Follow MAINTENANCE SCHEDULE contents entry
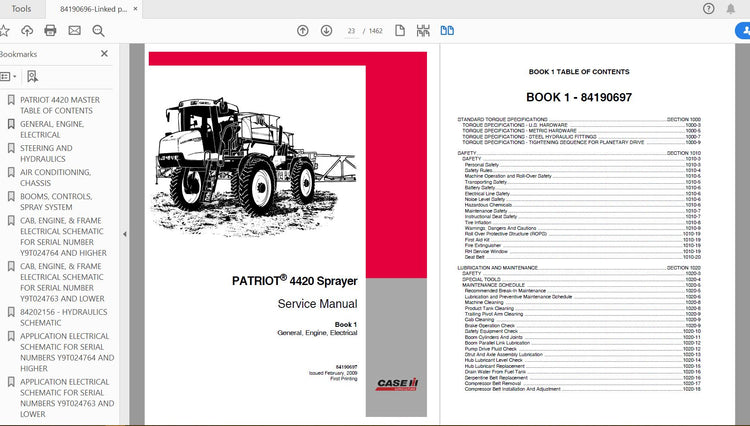This screenshot has height=426, width=750. [x=582, y=285]
